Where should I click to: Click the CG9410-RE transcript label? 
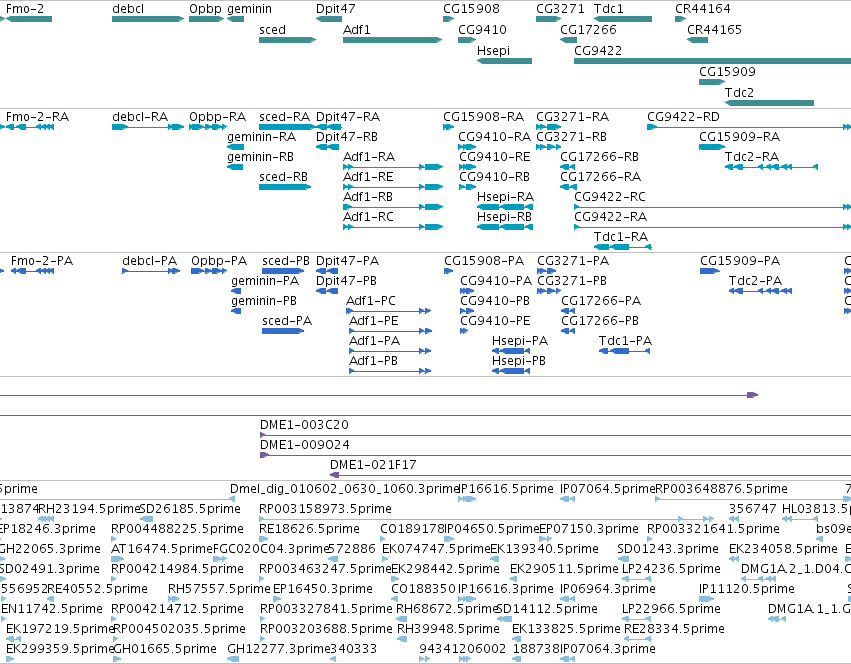click(x=494, y=157)
